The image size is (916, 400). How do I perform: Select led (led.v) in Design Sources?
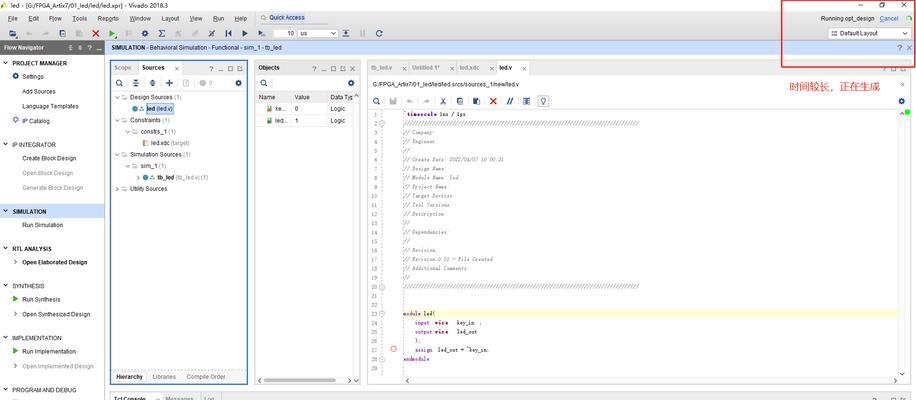coord(159,109)
